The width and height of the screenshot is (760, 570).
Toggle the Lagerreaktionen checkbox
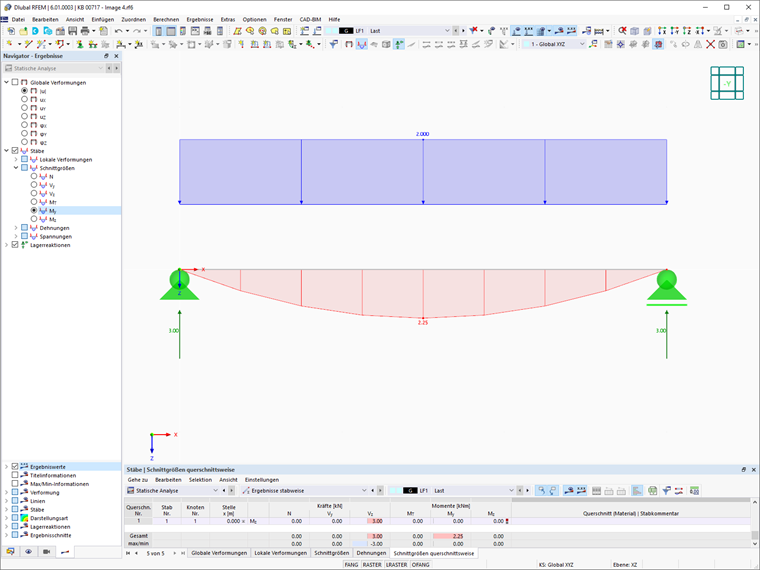[15, 245]
